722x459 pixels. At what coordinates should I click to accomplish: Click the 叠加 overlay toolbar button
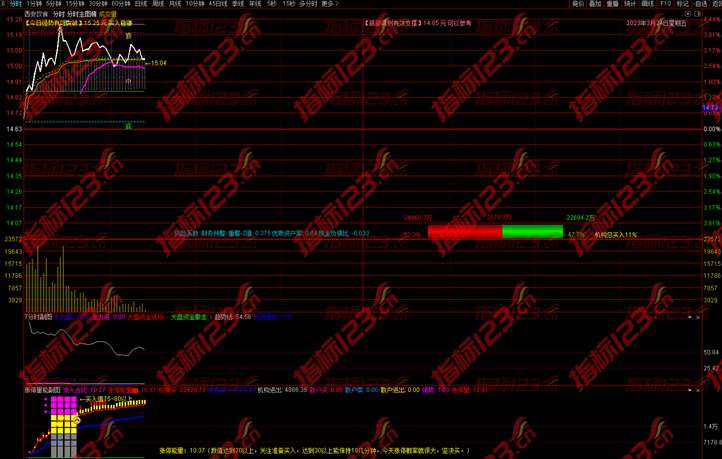[x=594, y=4]
